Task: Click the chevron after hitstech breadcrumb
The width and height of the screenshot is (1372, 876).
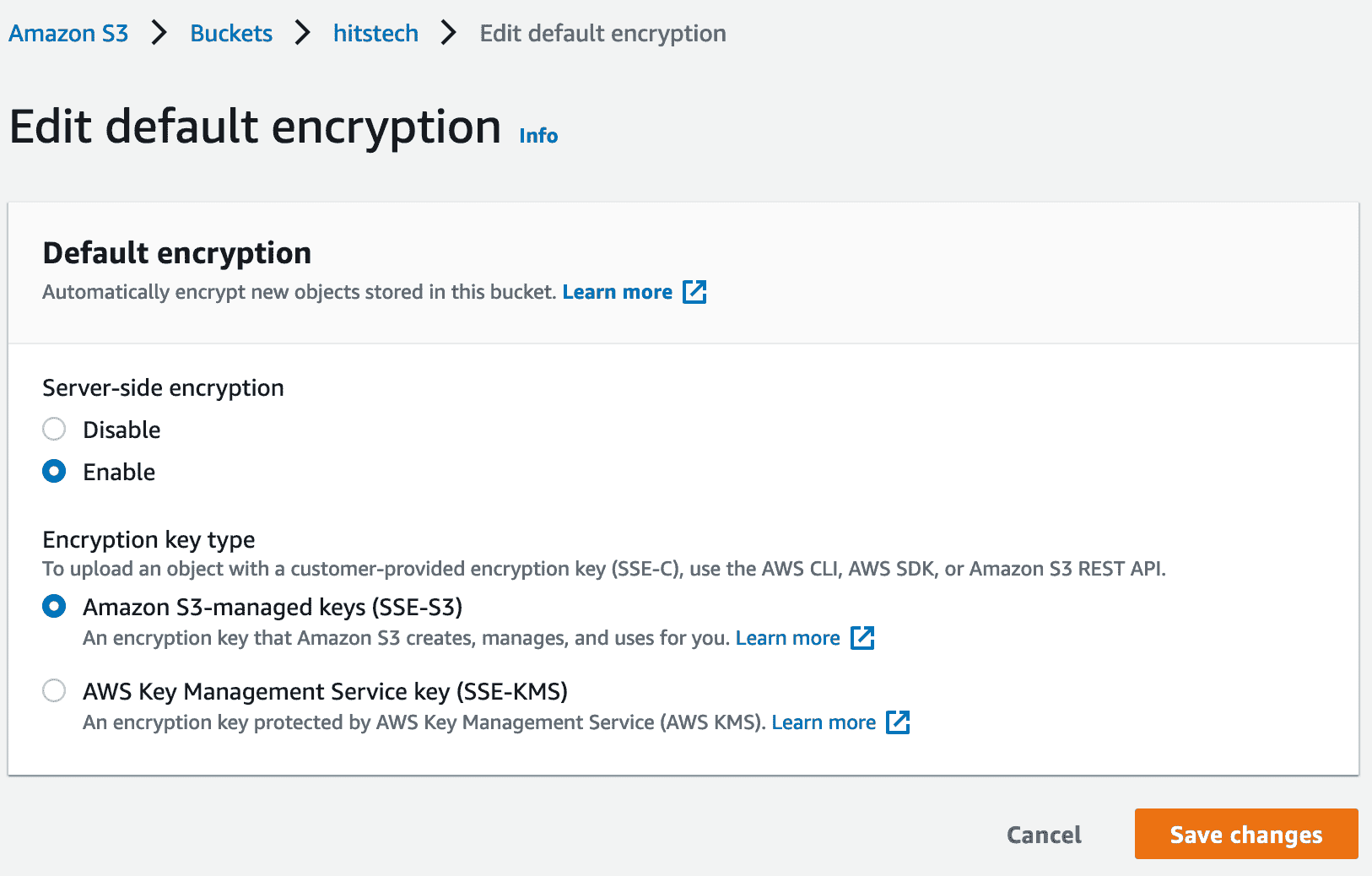Action: [x=449, y=34]
